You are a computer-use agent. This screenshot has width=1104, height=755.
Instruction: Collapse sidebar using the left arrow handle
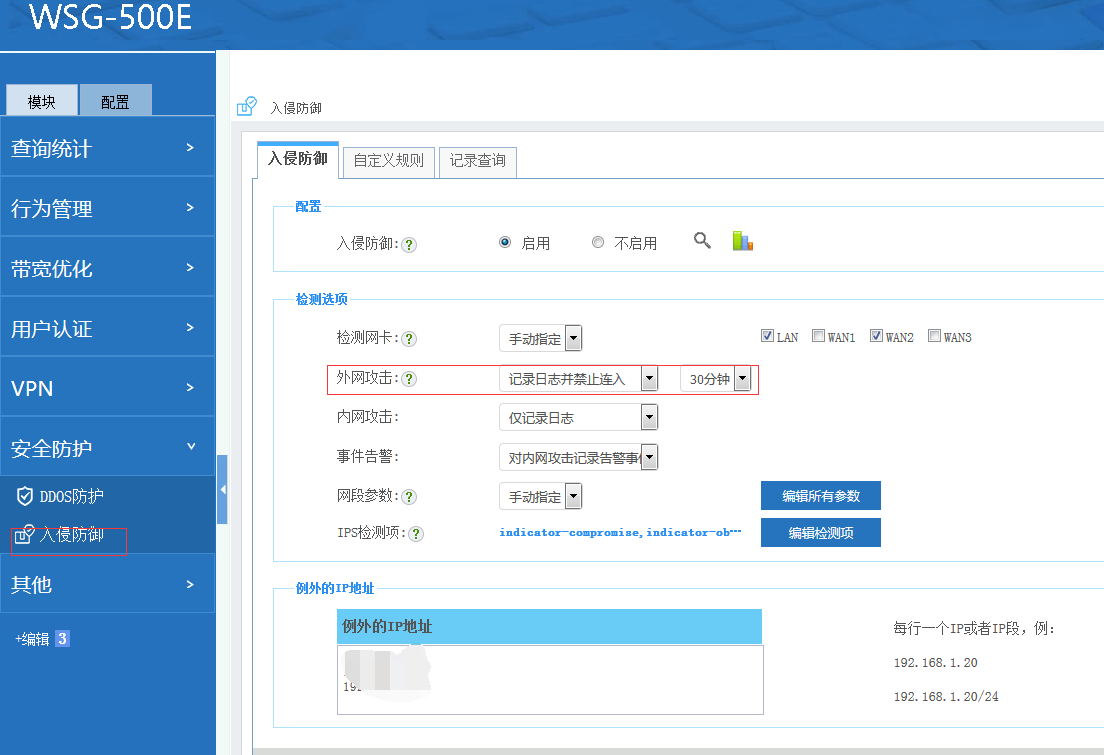coord(222,489)
